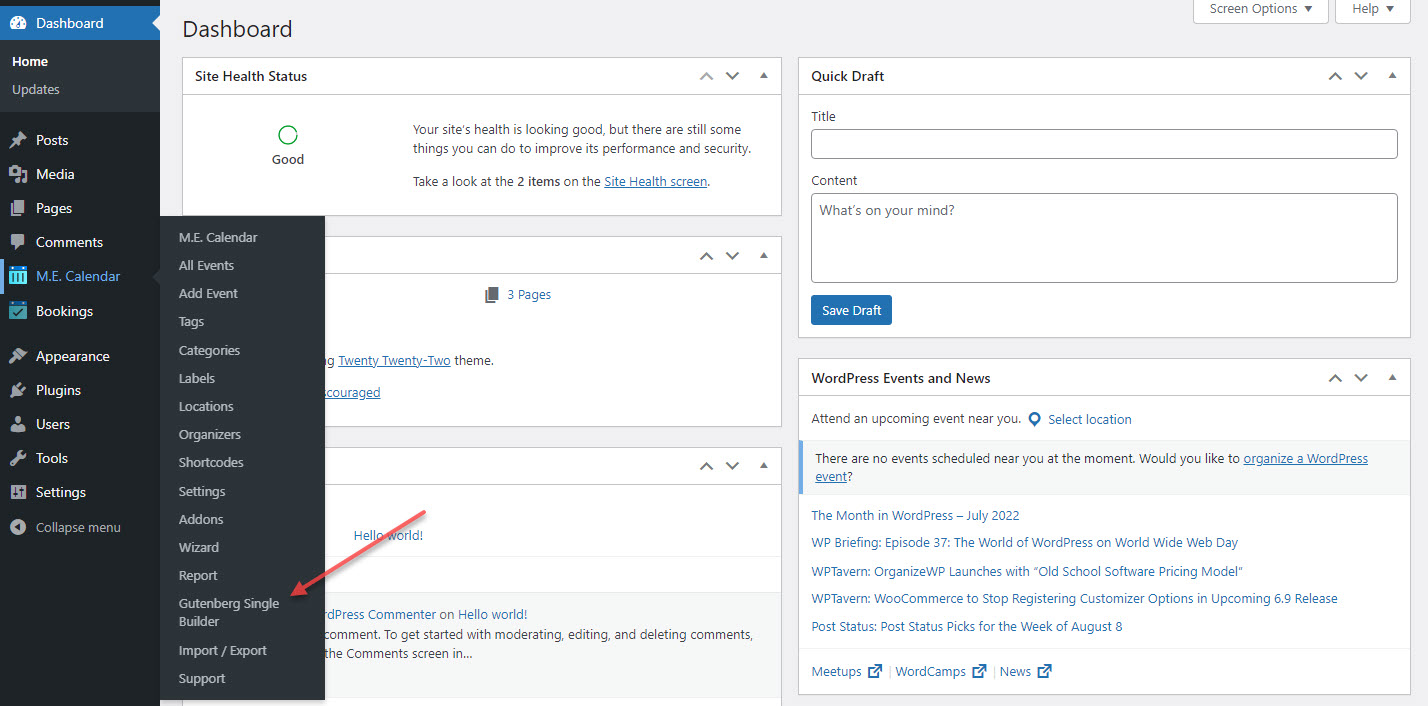Toggle the Site Health Status panel
Viewport: 1428px width, 706px height.
click(764, 76)
